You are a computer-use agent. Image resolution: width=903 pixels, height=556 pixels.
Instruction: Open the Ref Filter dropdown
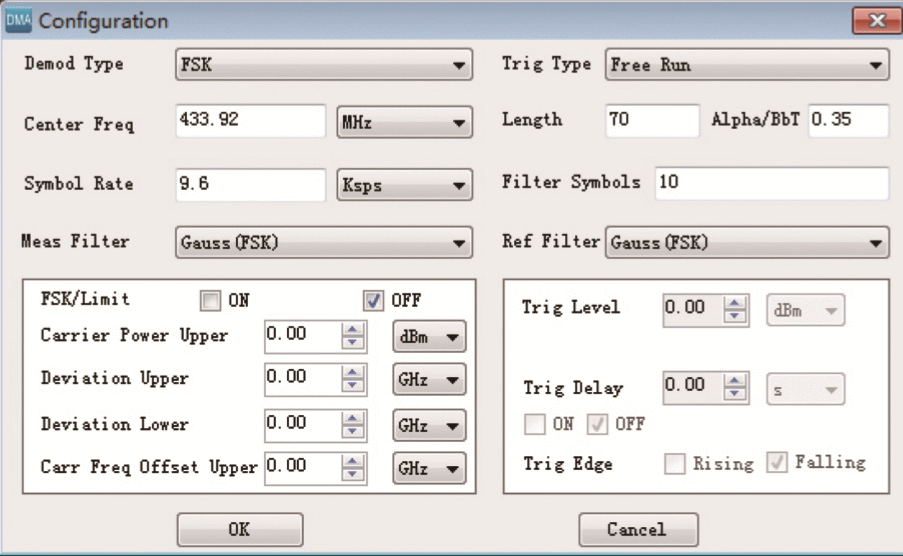747,242
